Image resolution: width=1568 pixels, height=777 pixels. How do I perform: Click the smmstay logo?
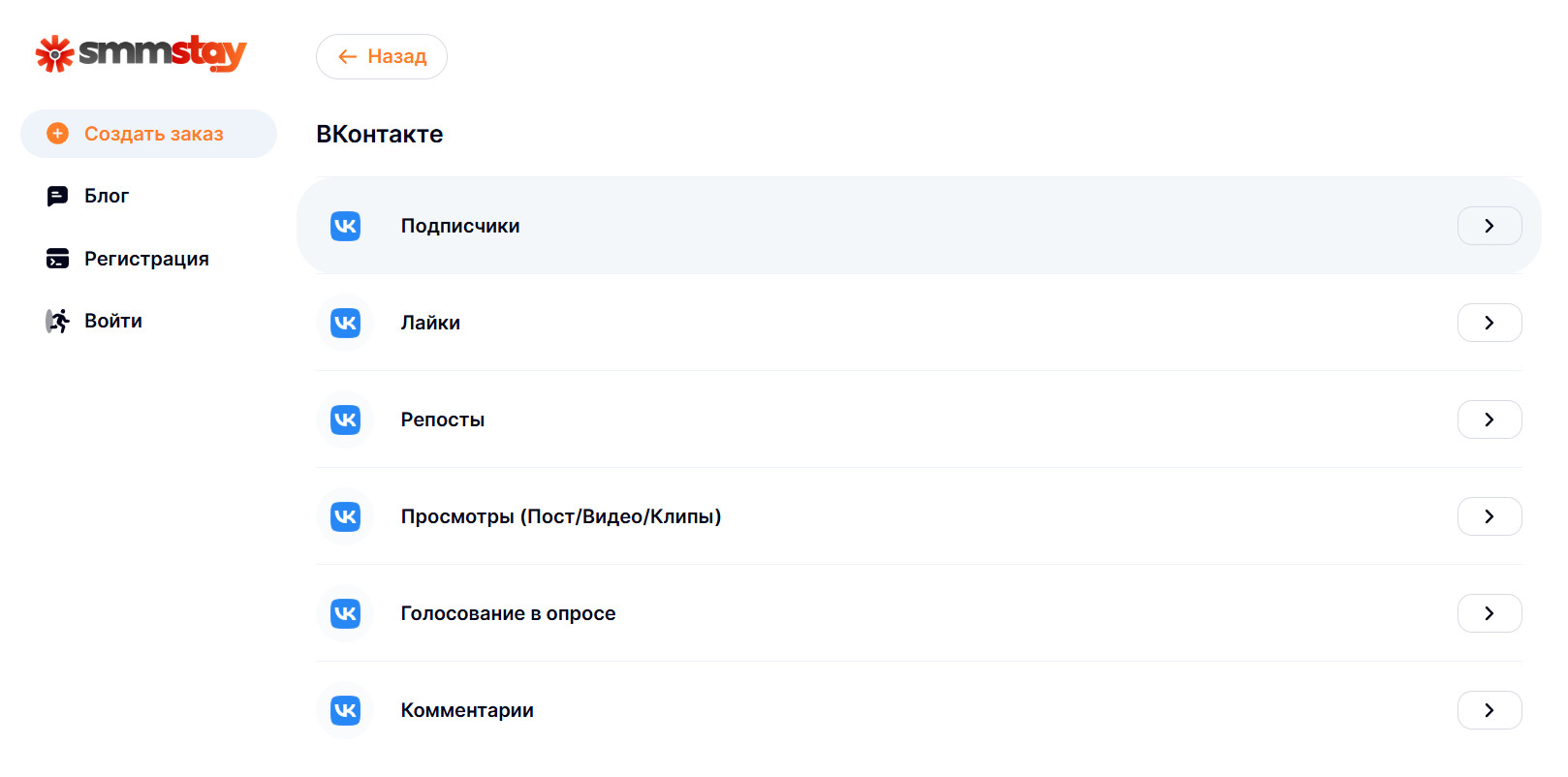[x=141, y=53]
